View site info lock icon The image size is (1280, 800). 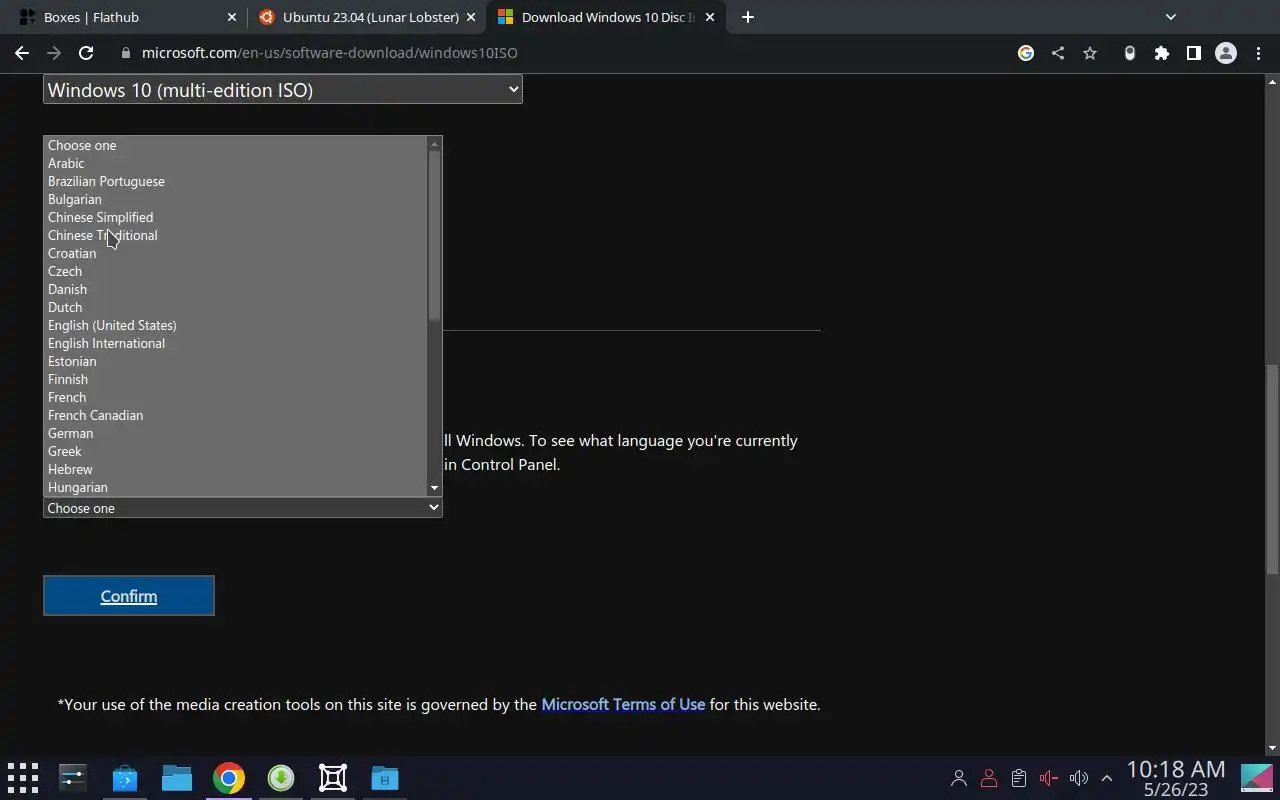(x=125, y=53)
